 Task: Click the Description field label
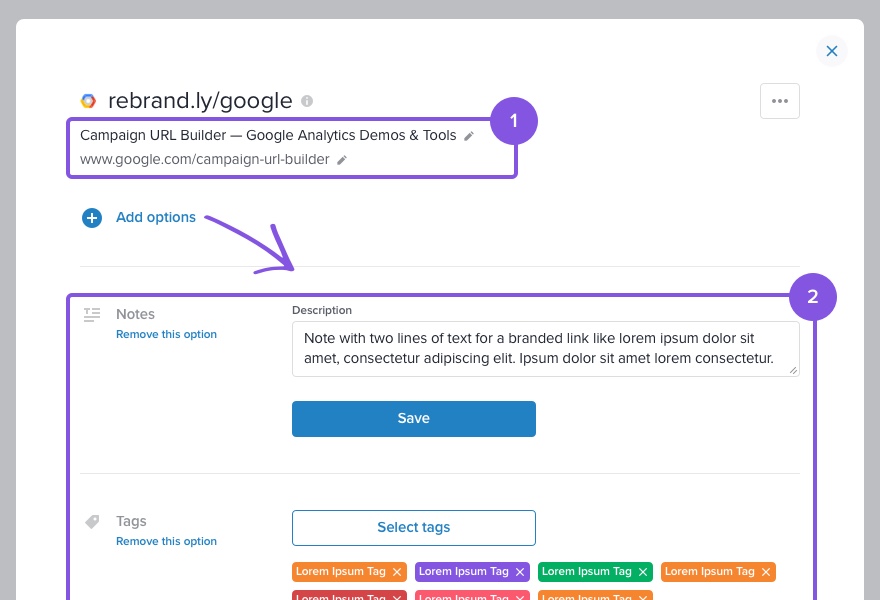coord(322,310)
